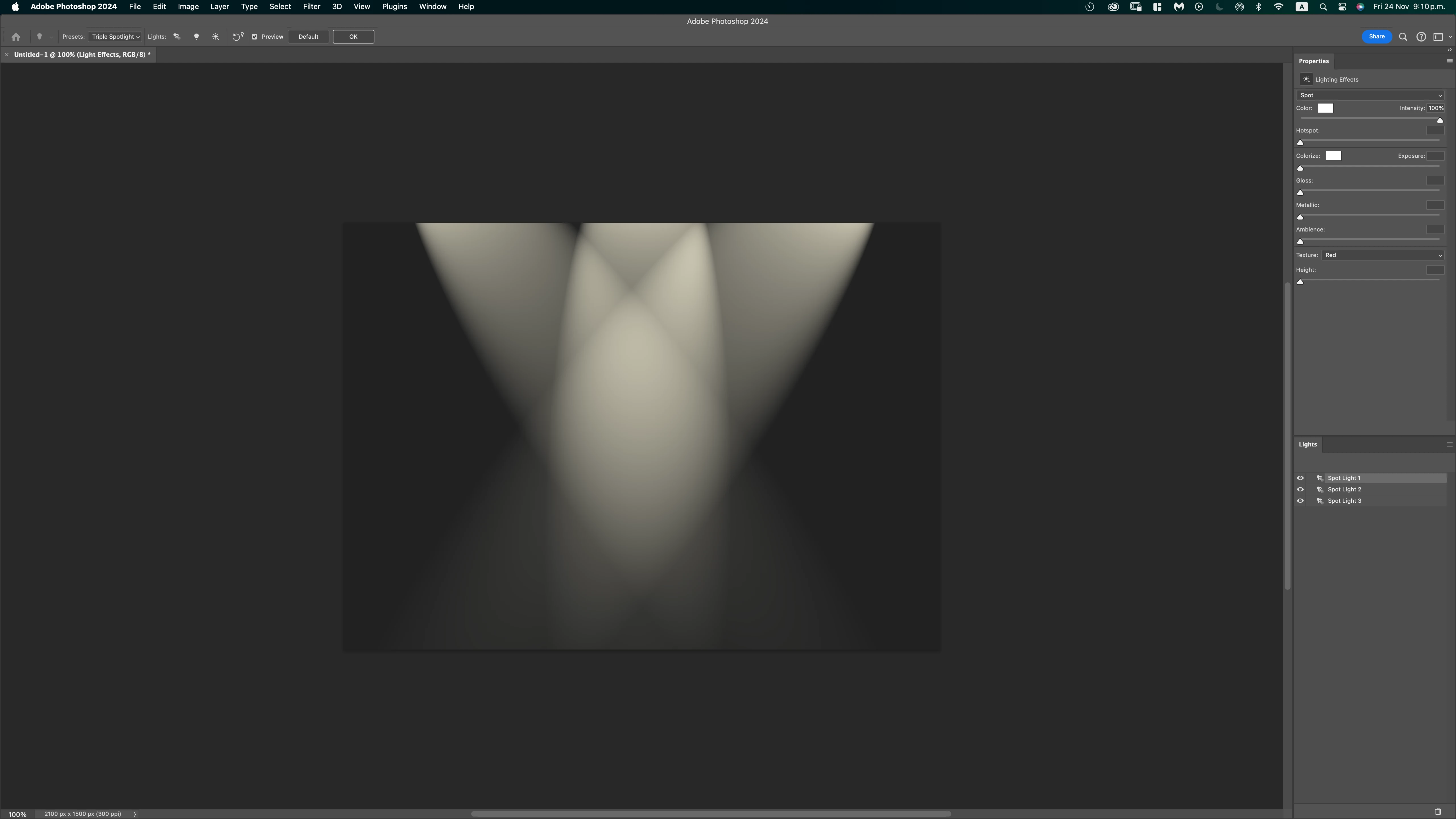Screen dimensions: 1456x819
Task: Open Properties panel menu icon
Action: click(x=1449, y=61)
